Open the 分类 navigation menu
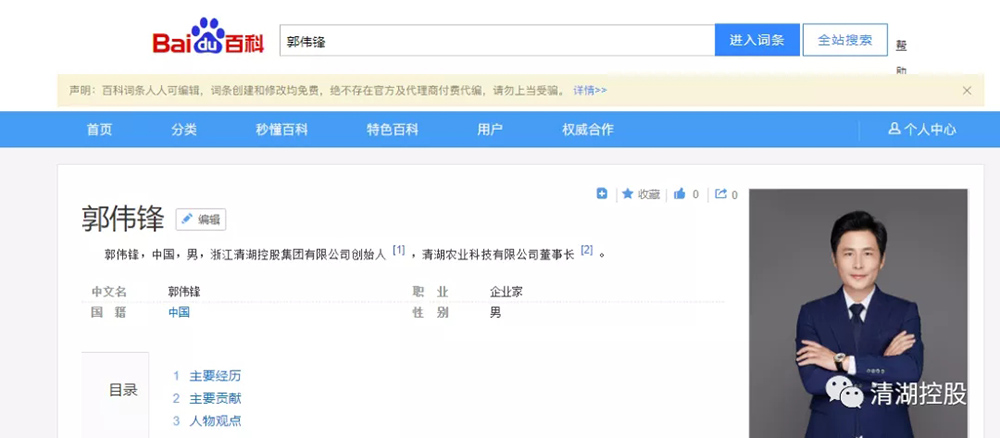Viewport: 1000px width, 438px height. click(184, 129)
